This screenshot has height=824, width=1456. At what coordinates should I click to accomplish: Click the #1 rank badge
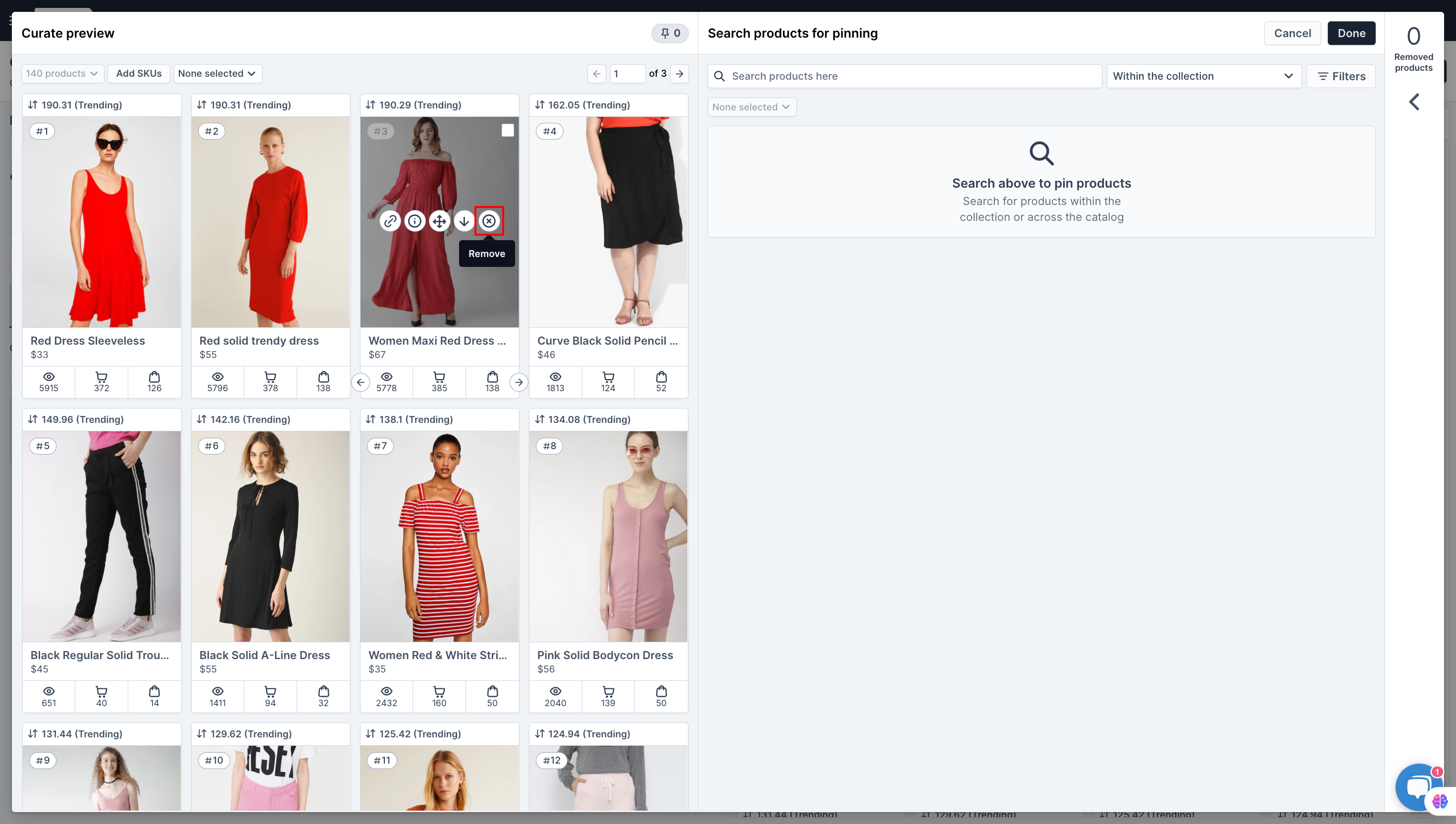(42, 131)
